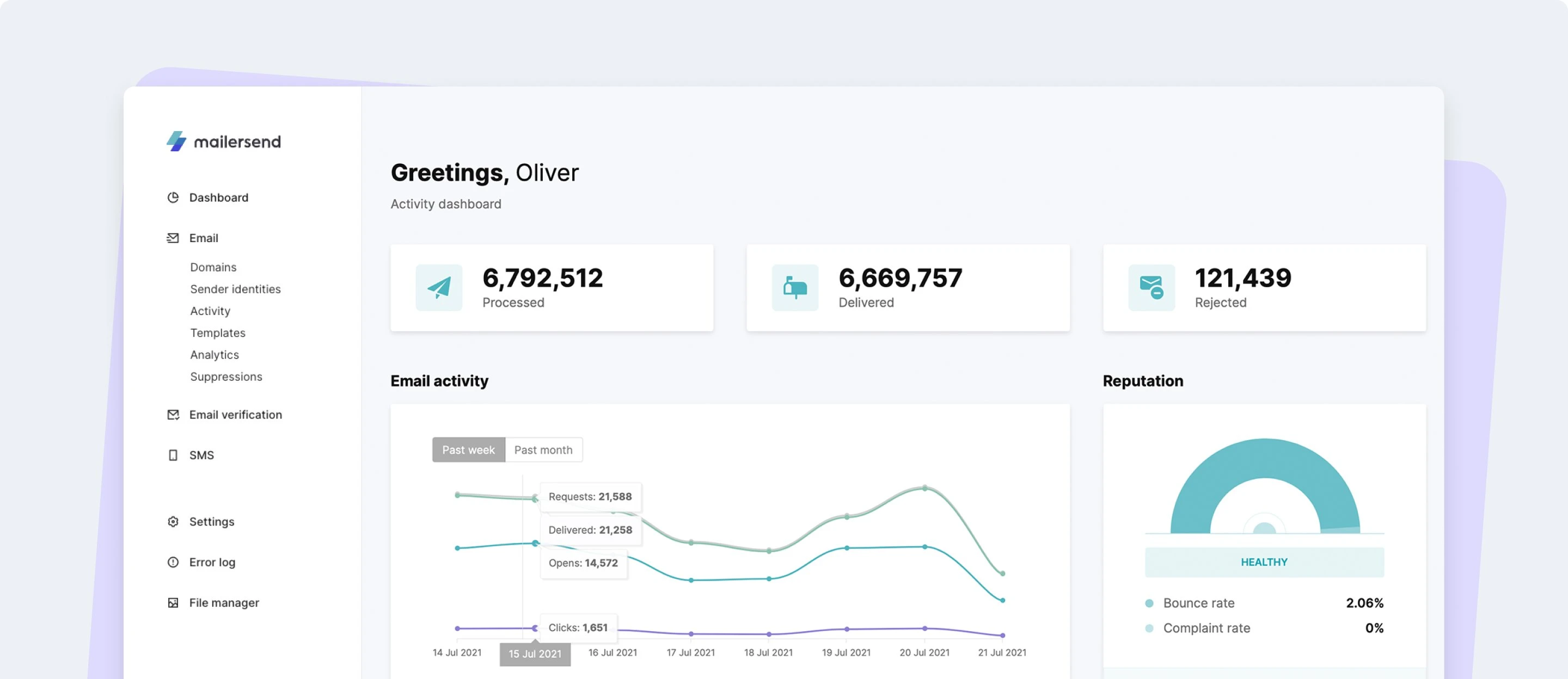Click the Delivered: 21,258 tooltip
Viewport: 1568px width, 679px height.
[x=590, y=530]
